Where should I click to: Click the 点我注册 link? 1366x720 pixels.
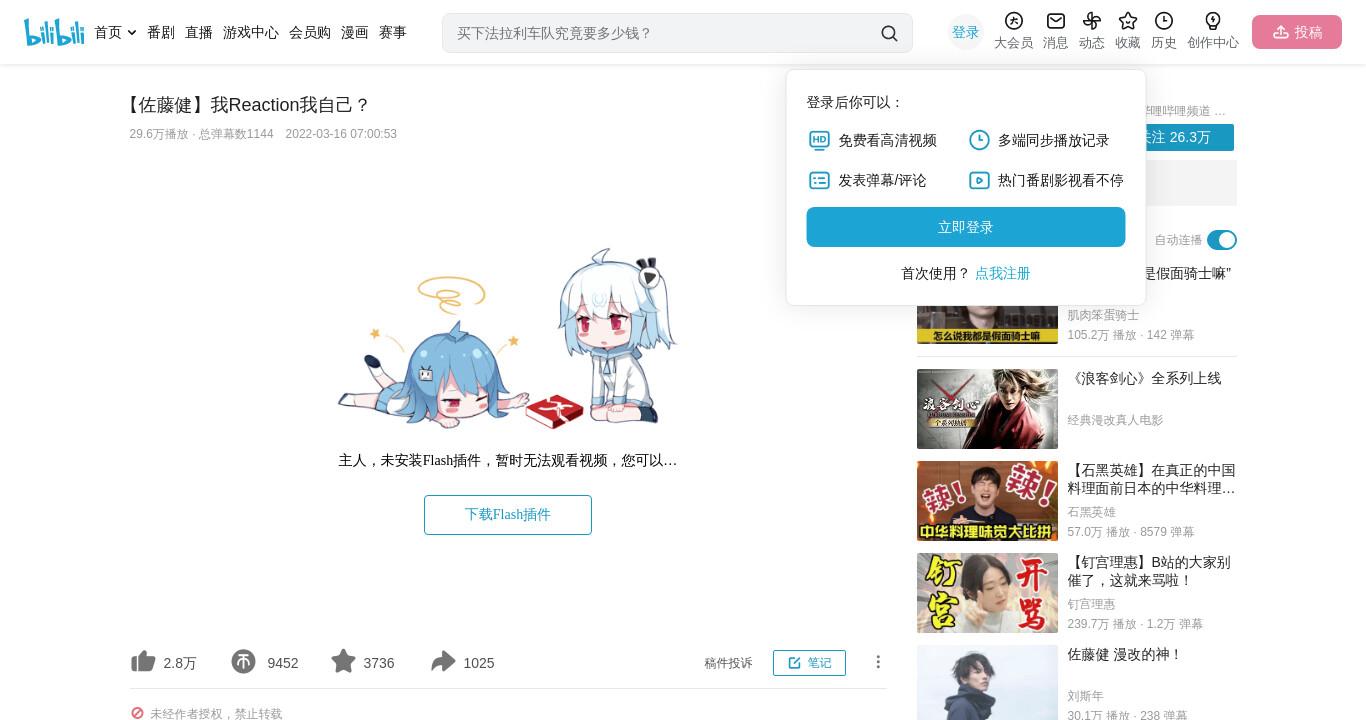click(x=1003, y=273)
